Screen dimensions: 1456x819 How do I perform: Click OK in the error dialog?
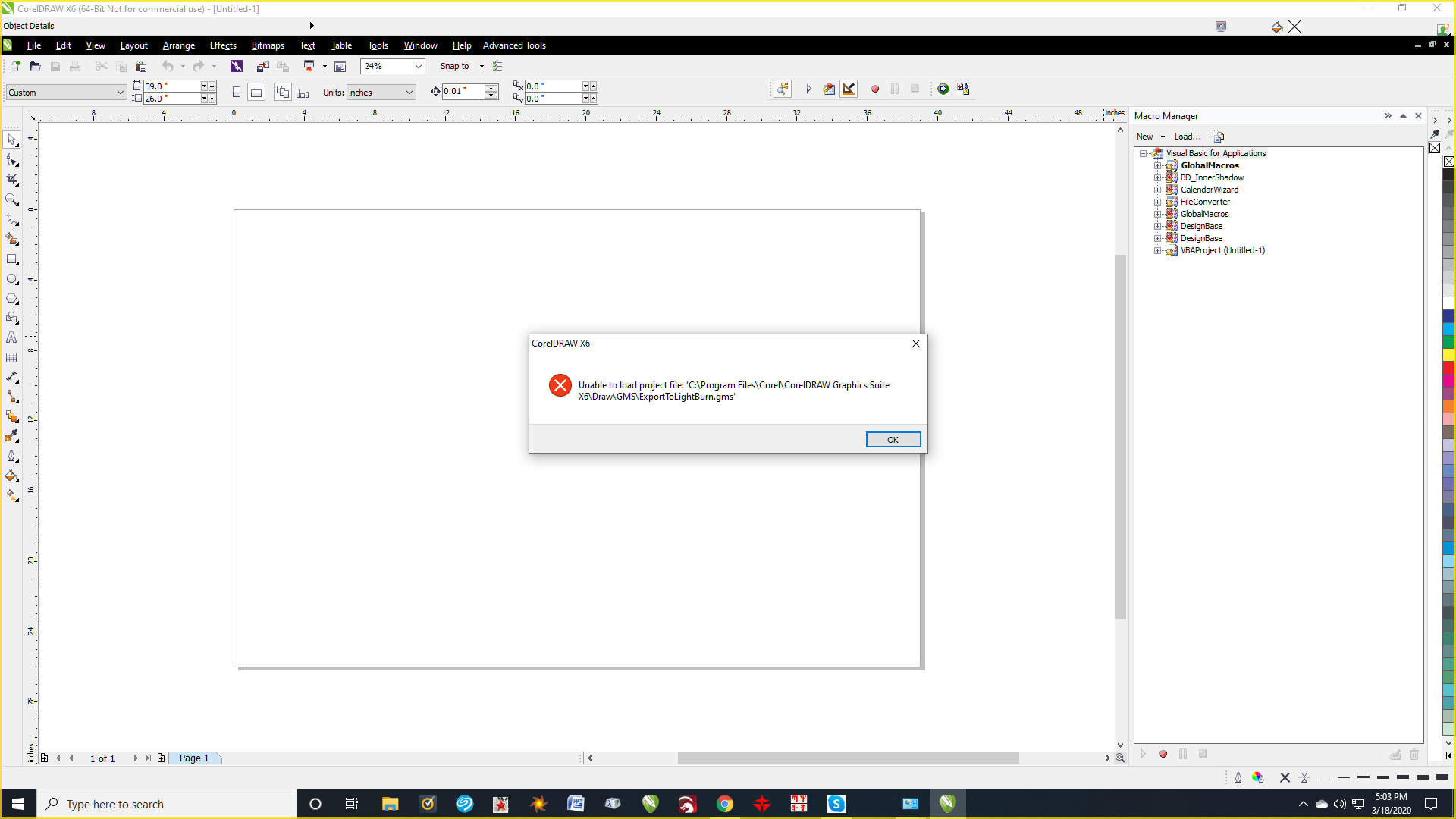893,440
